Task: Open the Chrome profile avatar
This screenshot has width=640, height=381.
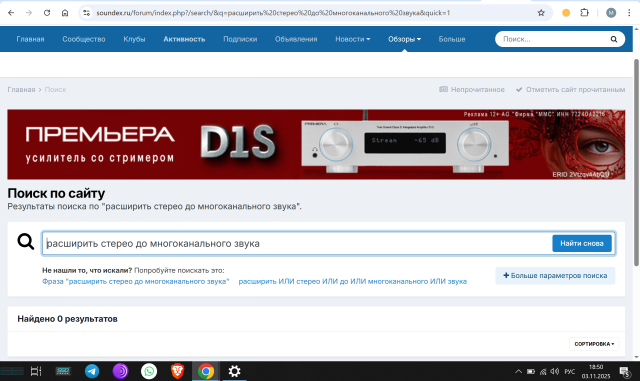Action: (611, 13)
